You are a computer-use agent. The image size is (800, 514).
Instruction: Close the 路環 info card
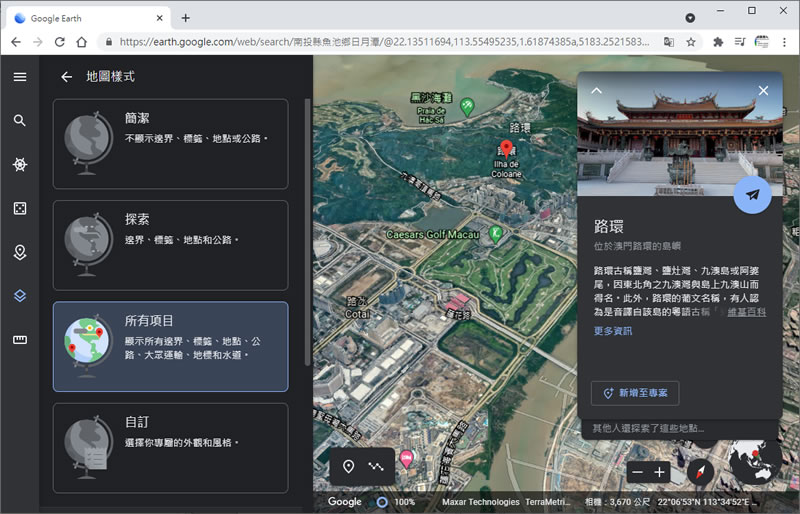pos(763,91)
